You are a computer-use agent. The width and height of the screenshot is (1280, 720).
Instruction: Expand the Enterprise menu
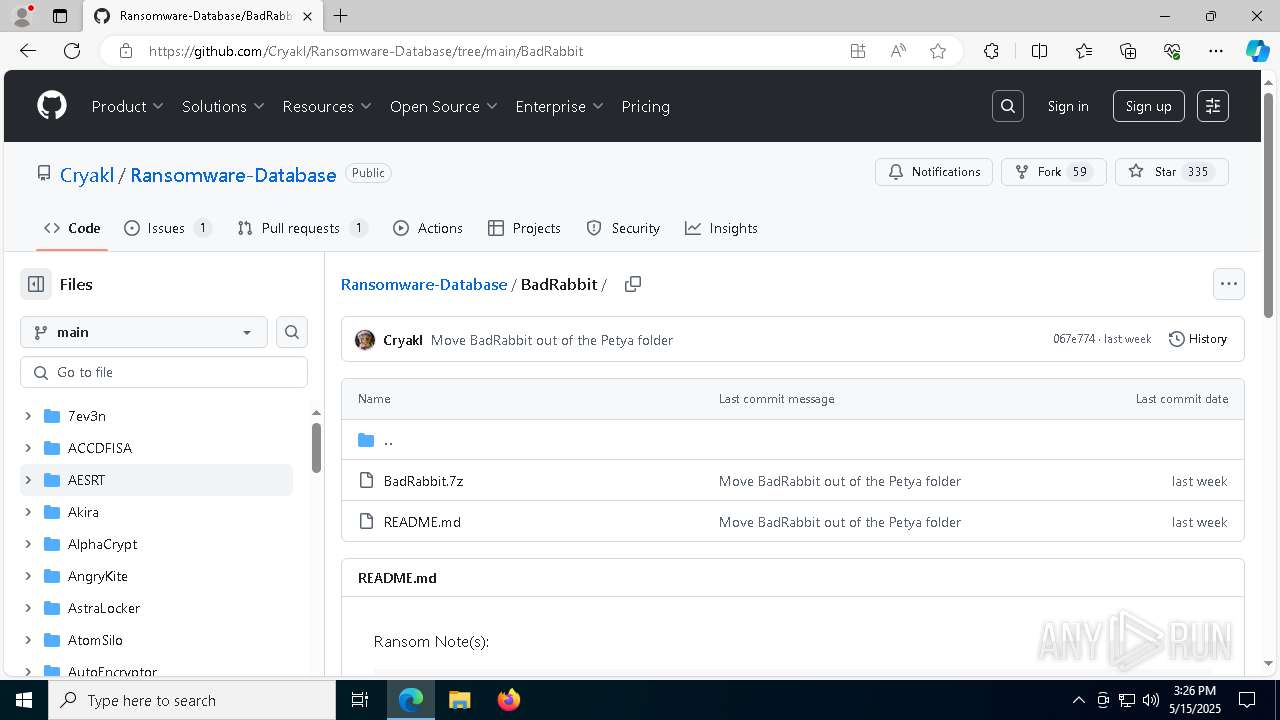coord(560,106)
